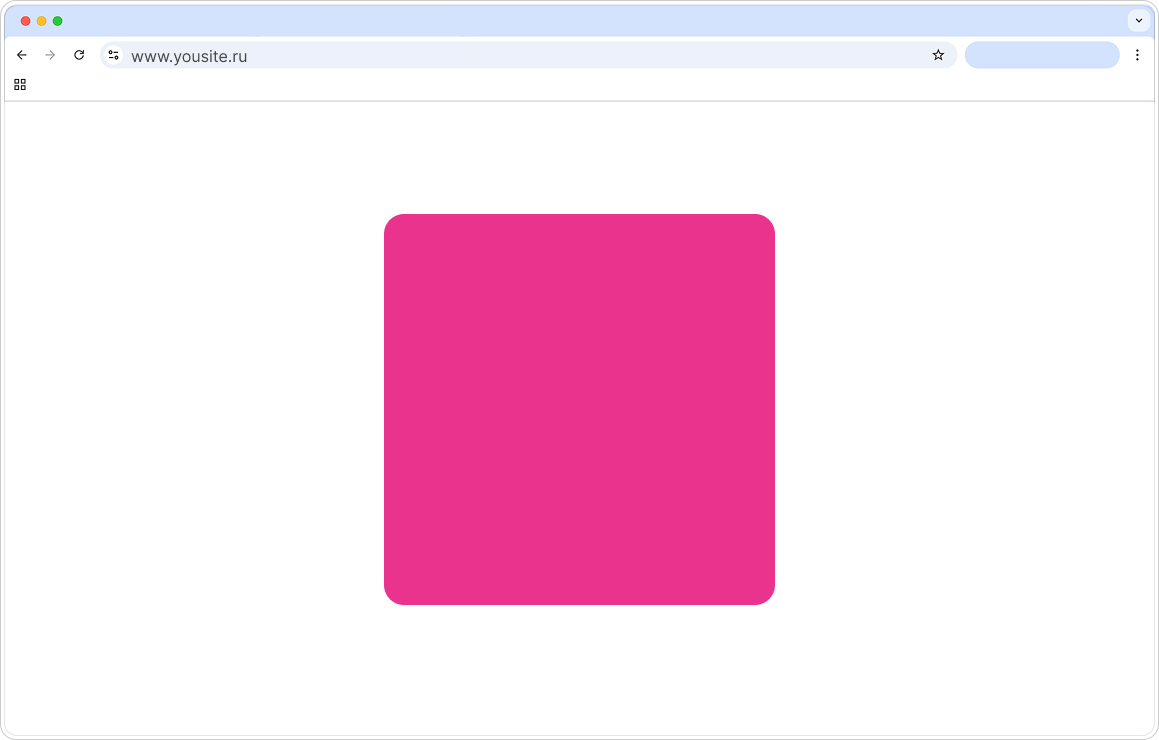Viewport: 1159px width, 740px height.
Task: Click the blue profile pill button
Action: (1042, 55)
